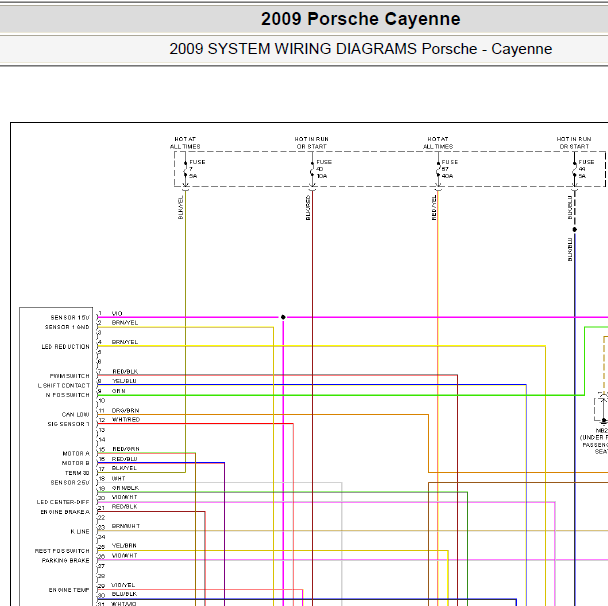Click the SENSOR 1 GND connector label
Screen dimensions: 608x606
(x=67, y=327)
